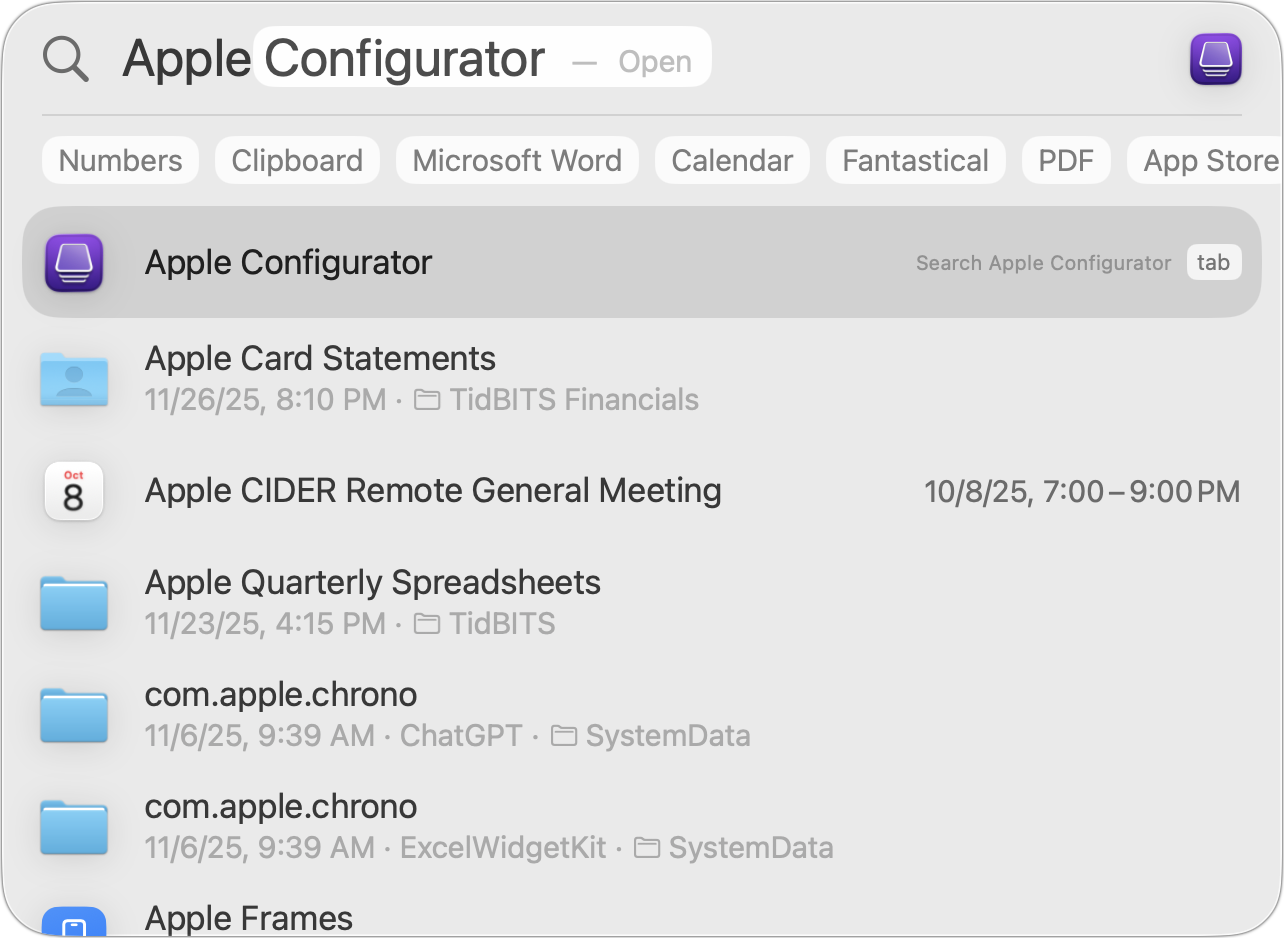This screenshot has width=1284, height=938.
Task: Filter results by Microsoft Word
Action: click(517, 161)
